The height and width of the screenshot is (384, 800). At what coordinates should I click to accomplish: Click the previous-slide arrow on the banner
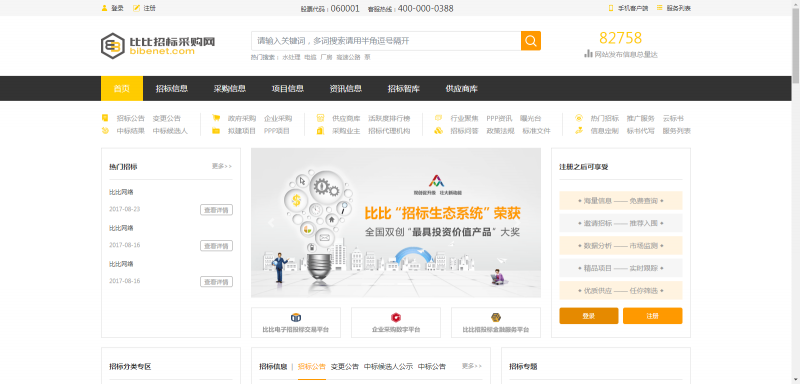[271, 223]
